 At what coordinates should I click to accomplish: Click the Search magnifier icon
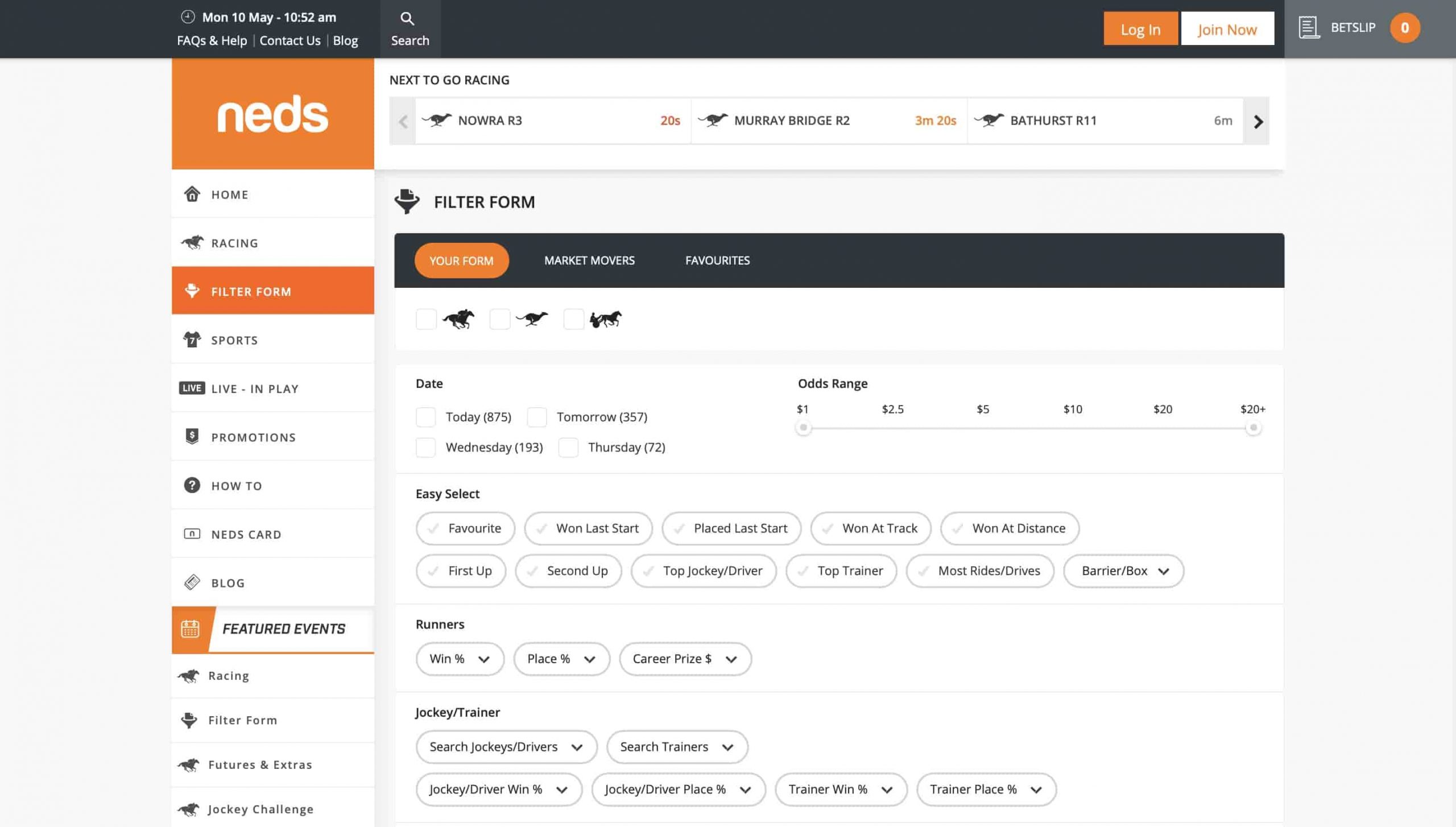[407, 18]
